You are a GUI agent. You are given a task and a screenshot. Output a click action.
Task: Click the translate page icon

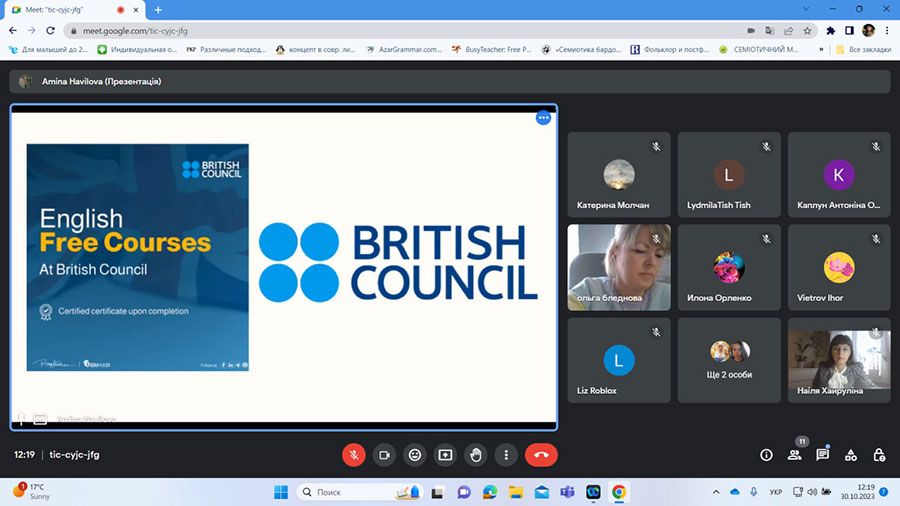click(x=770, y=30)
